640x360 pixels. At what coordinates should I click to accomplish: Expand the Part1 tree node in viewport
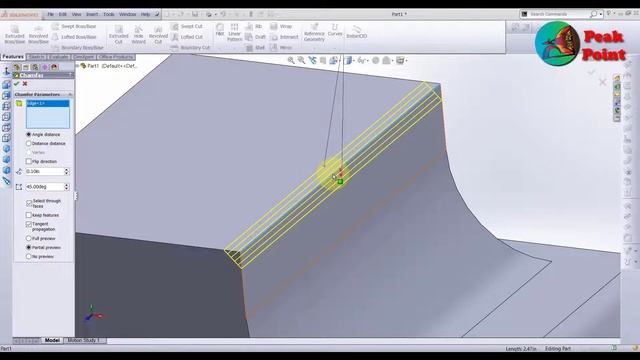[x=77, y=65]
